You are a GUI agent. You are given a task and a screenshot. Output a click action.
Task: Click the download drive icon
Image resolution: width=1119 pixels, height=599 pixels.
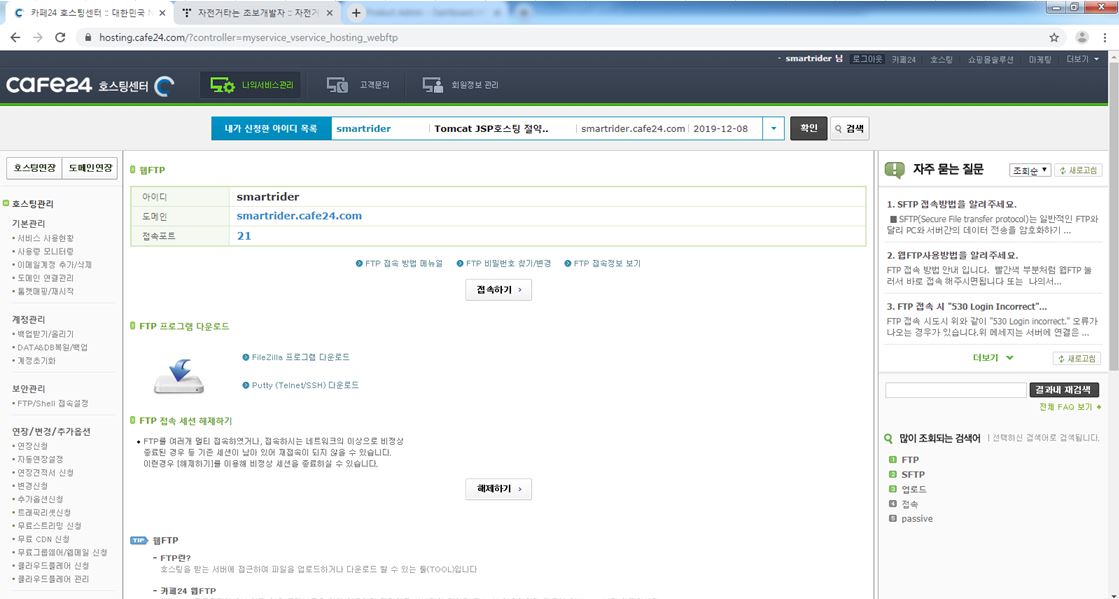tap(178, 376)
